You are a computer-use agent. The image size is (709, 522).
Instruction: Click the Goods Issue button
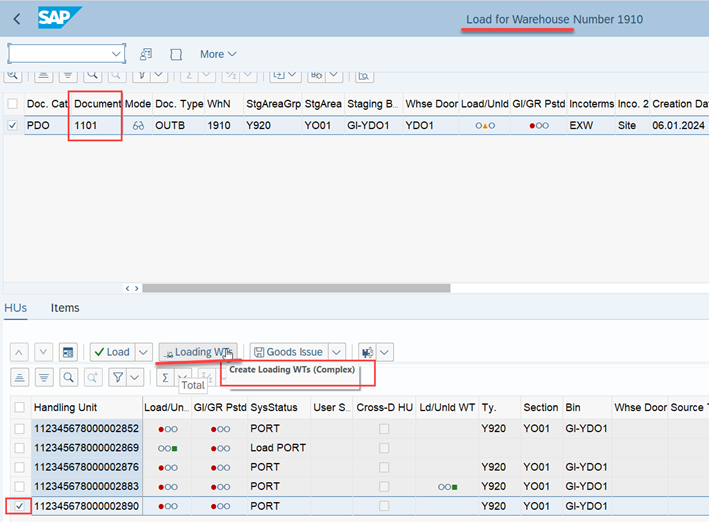coord(288,352)
